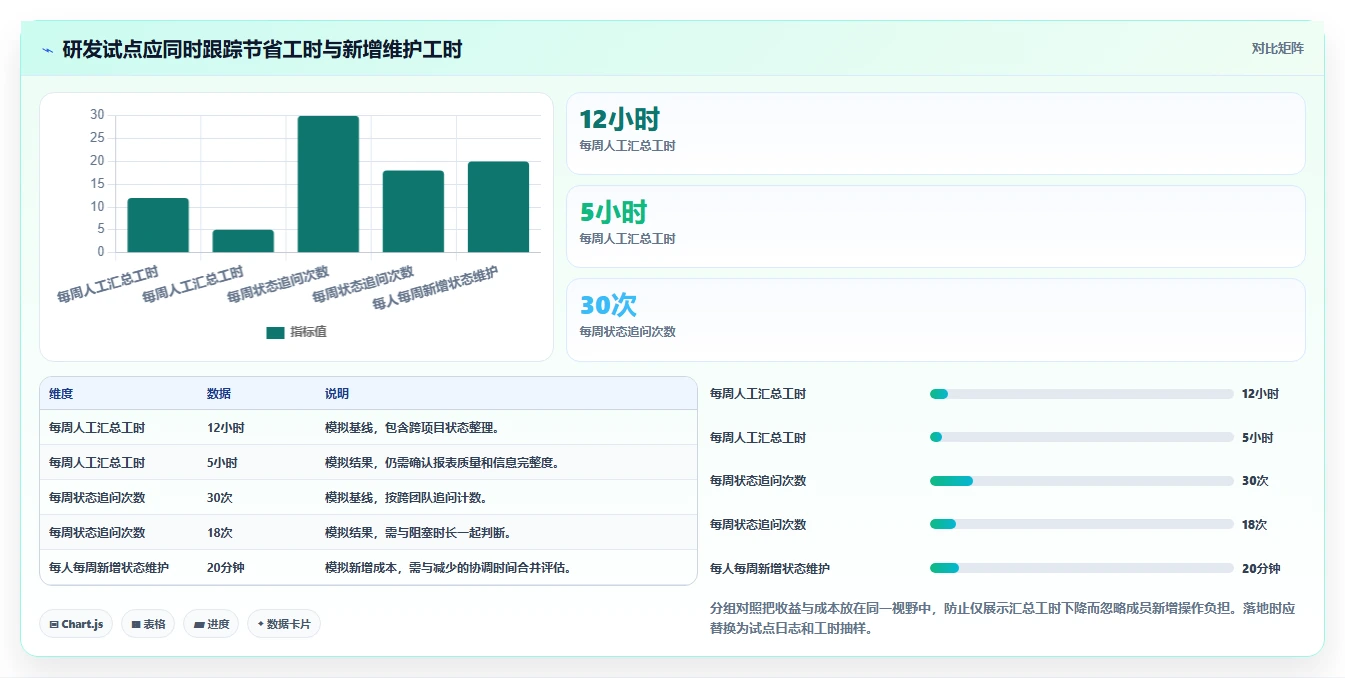Screen dimensions: 1345x678
Task: Click the footer paragraph starting with 分组对照把收益与成本
Action: [1003, 618]
